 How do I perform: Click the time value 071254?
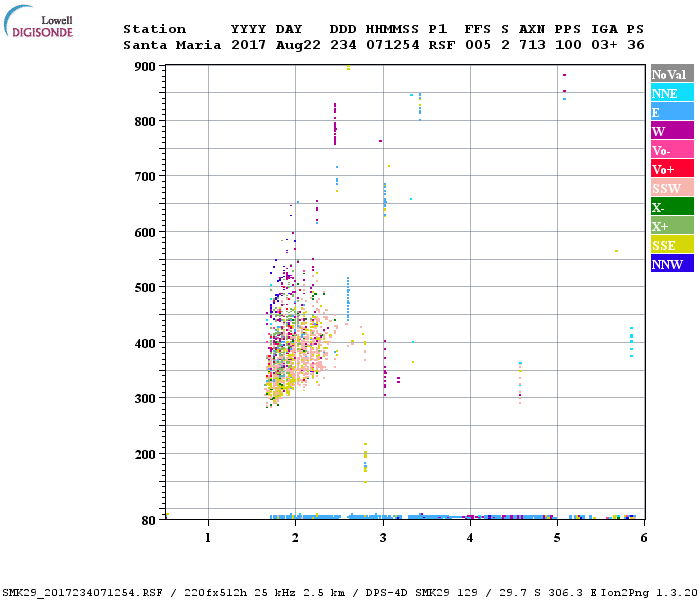(x=393, y=45)
